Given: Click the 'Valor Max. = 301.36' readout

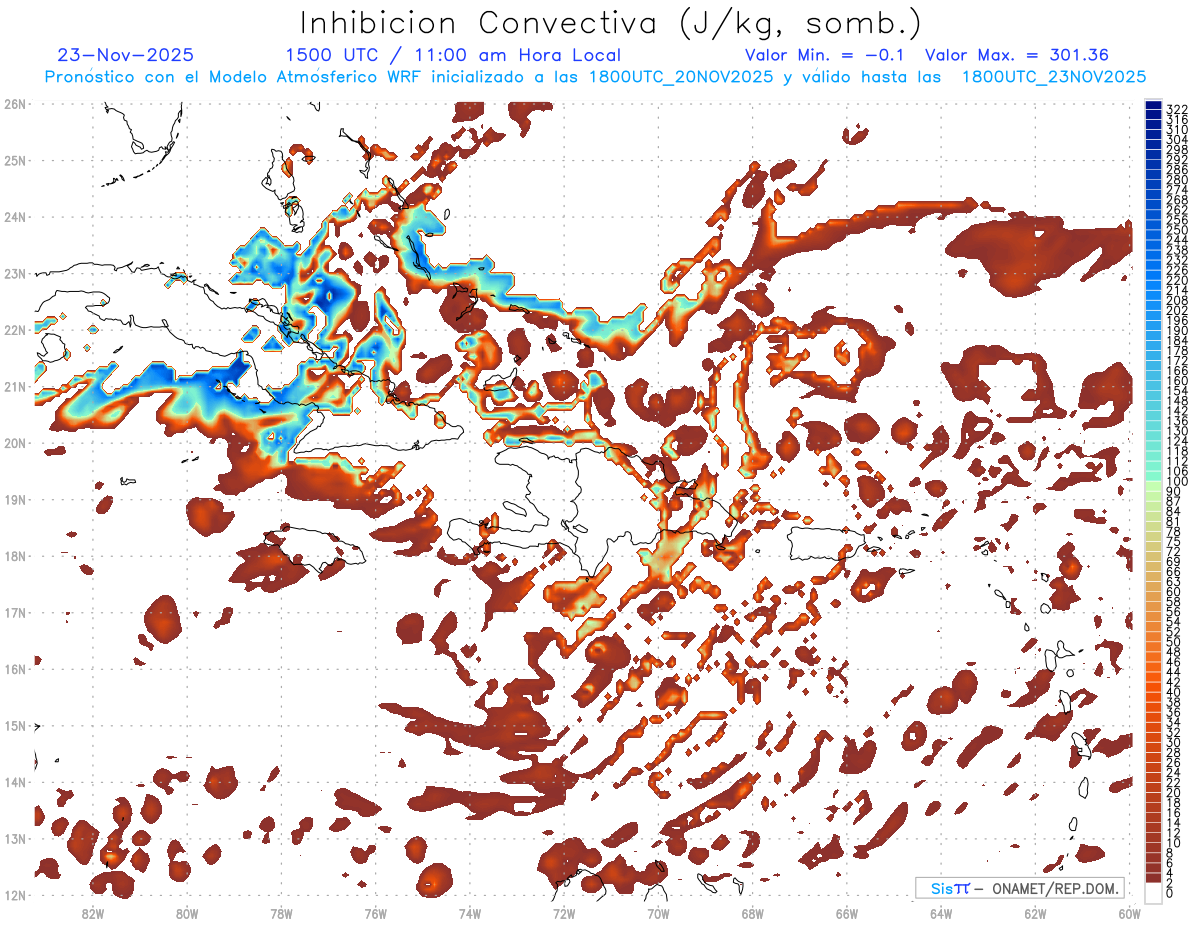Looking at the screenshot, I should coord(1017,55).
